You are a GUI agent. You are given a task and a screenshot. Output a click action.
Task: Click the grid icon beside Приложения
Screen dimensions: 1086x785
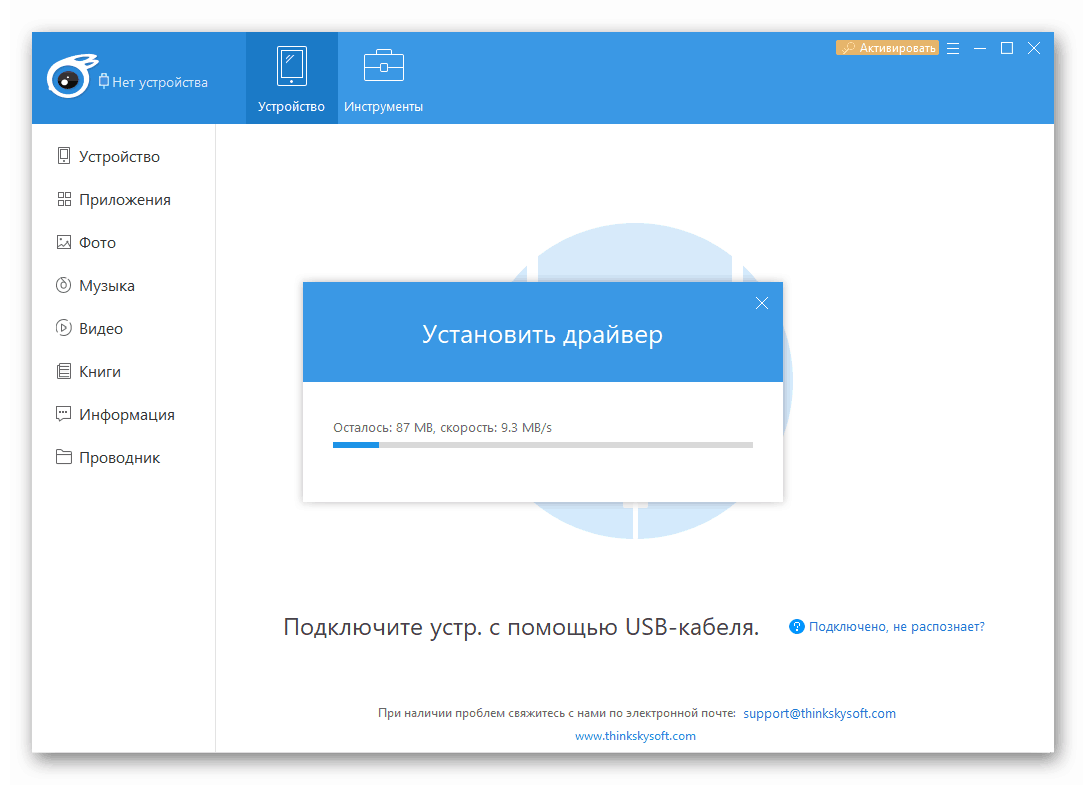pos(64,200)
